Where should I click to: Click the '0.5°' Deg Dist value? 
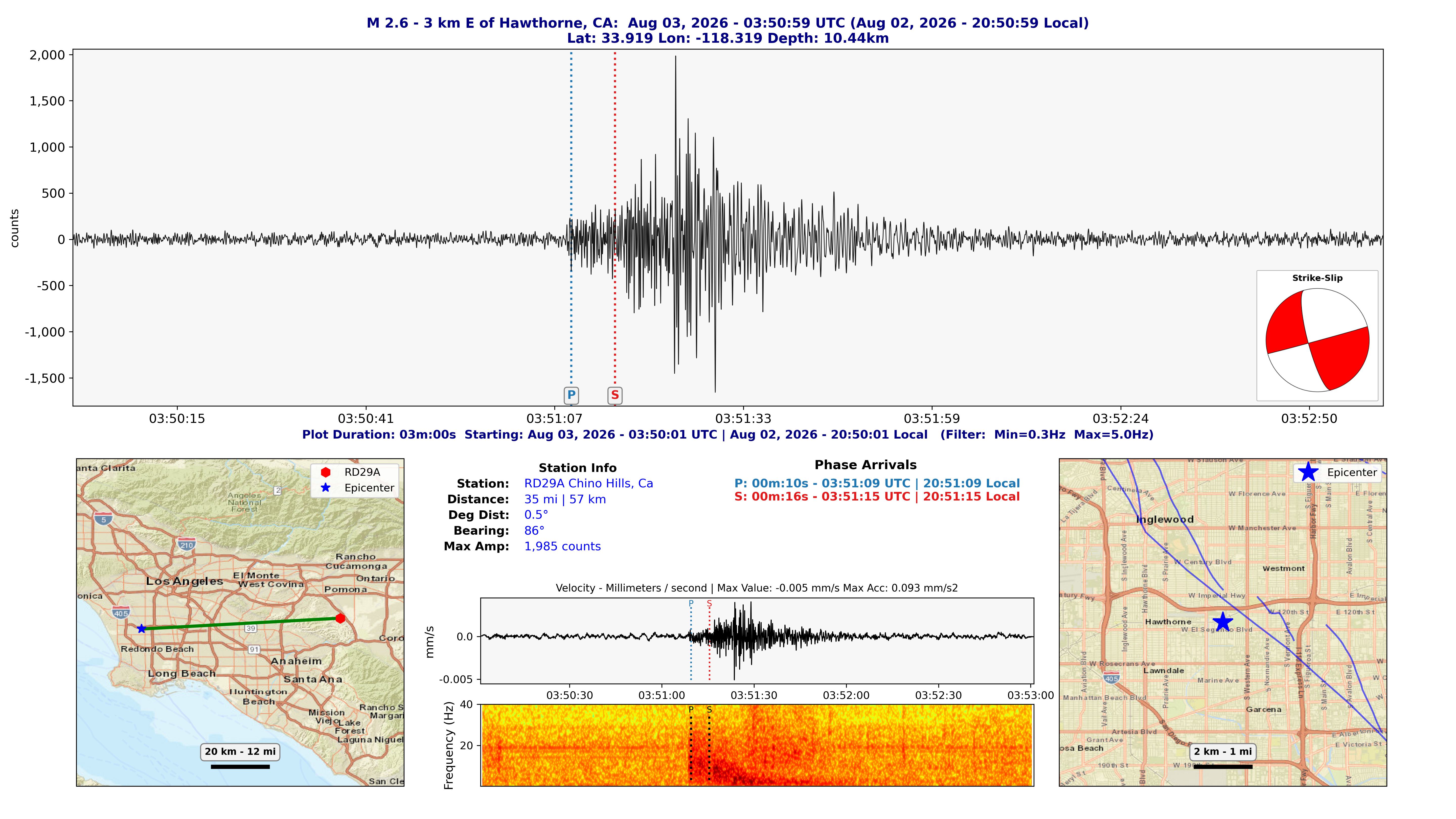[536, 515]
